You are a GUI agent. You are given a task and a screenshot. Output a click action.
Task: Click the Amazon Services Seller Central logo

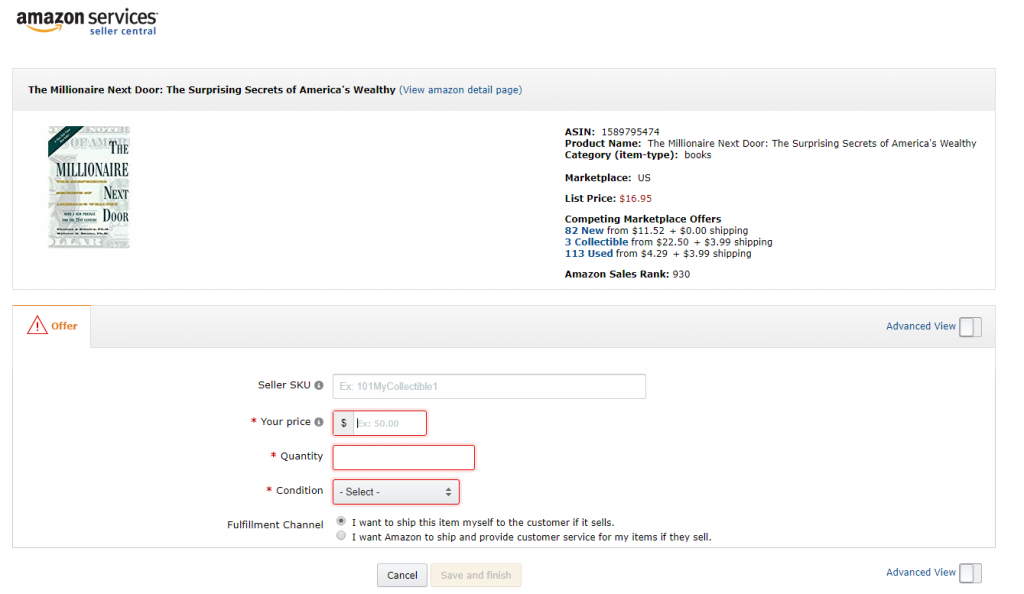pyautogui.click(x=87, y=22)
